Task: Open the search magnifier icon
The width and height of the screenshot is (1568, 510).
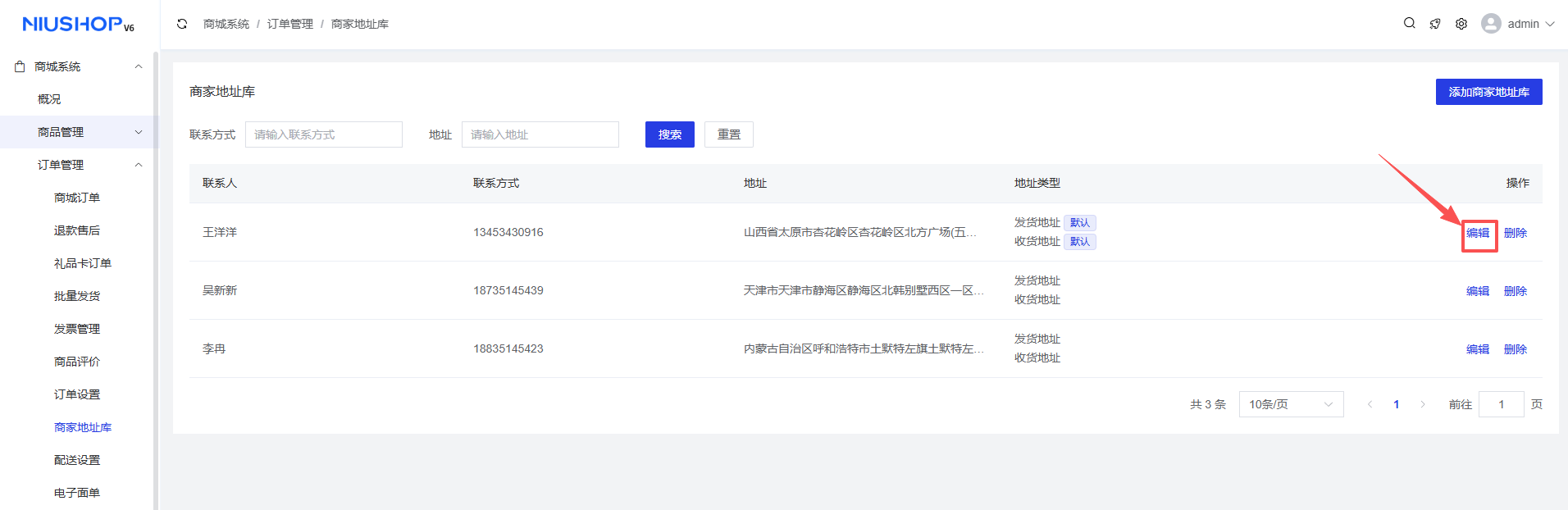Action: tap(1409, 24)
